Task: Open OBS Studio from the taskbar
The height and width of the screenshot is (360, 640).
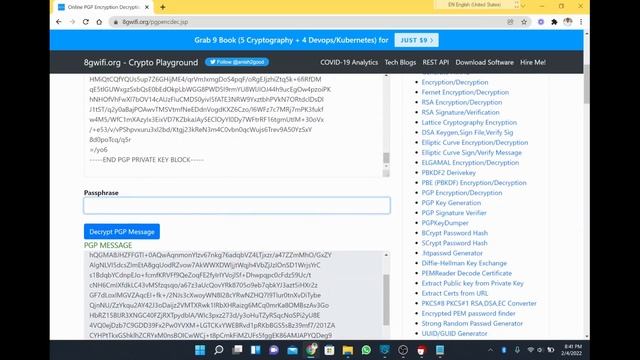Action: (403, 350)
